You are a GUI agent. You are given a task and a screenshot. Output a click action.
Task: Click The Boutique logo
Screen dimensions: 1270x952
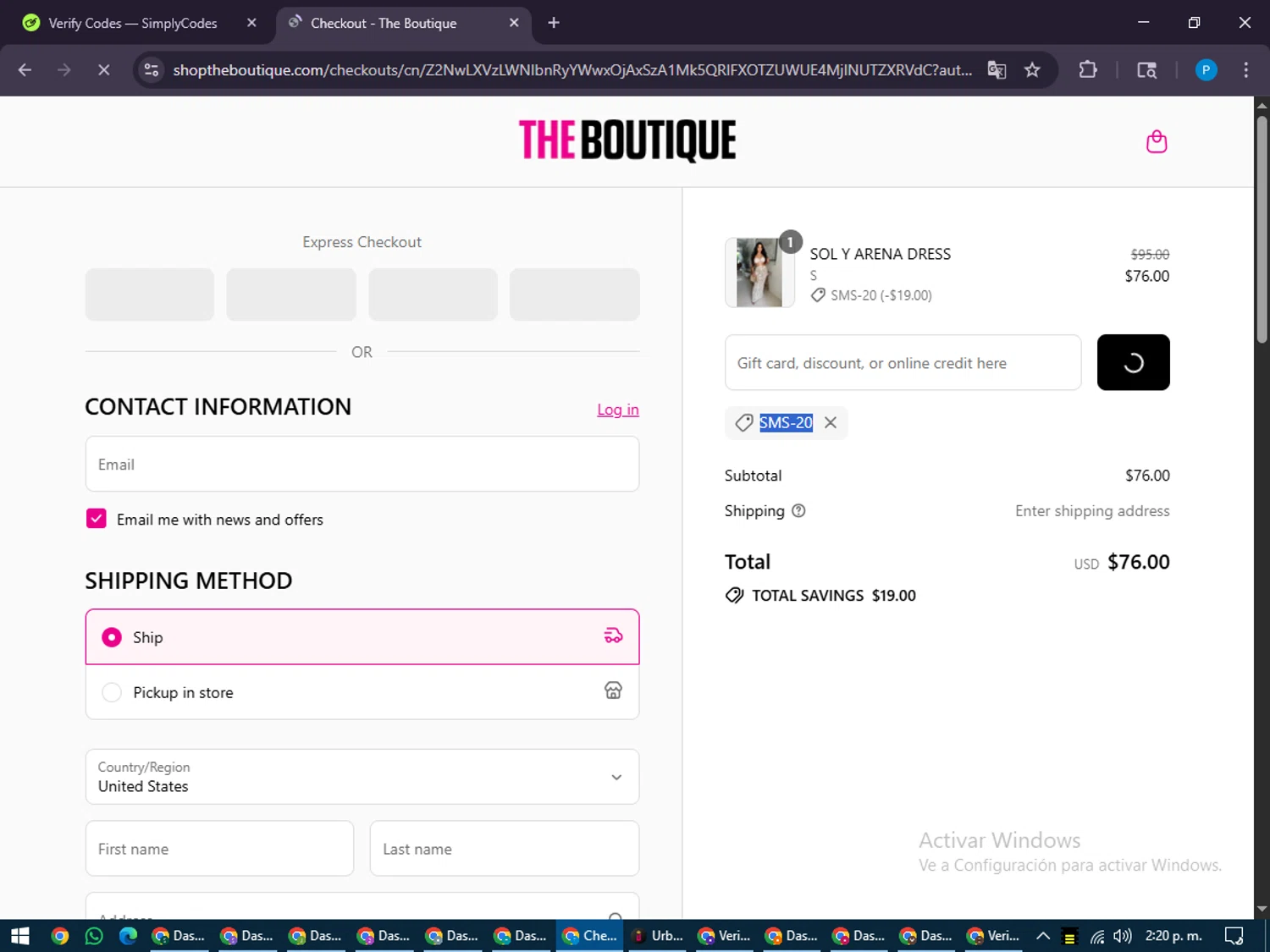[x=627, y=140]
